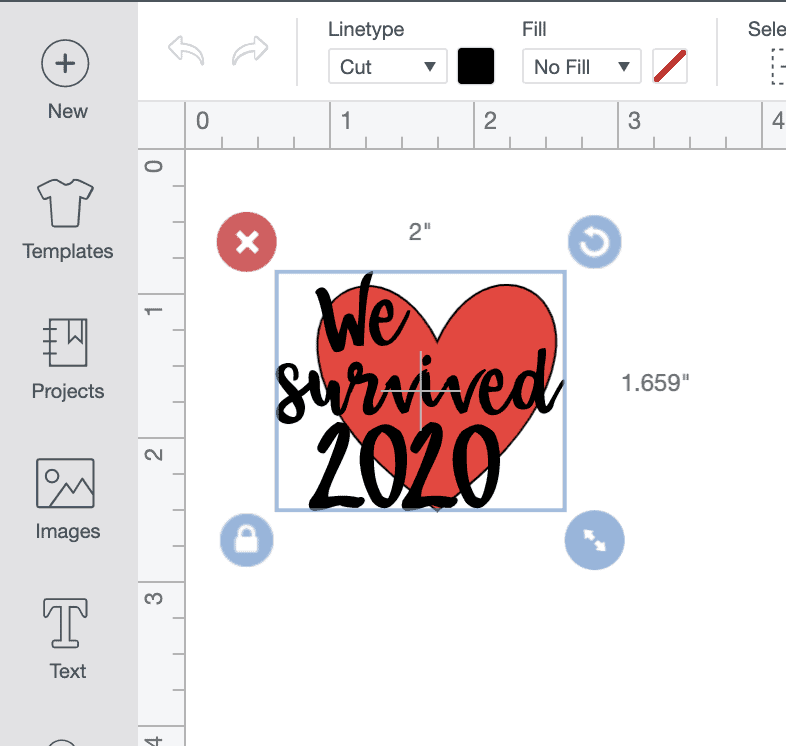Open Templates from the sidebar
Image resolution: width=786 pixels, height=746 pixels.
pos(66,204)
